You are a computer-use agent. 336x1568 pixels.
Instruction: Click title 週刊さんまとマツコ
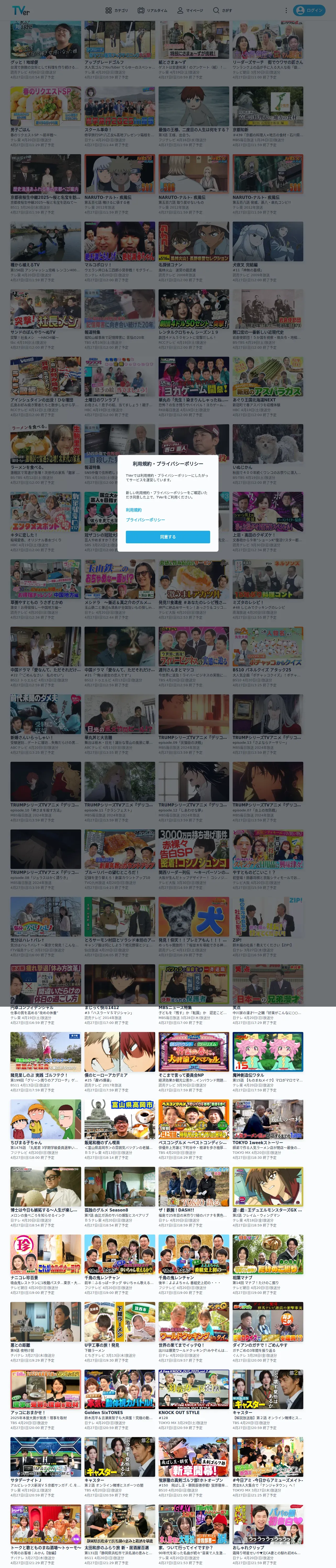(176, 670)
